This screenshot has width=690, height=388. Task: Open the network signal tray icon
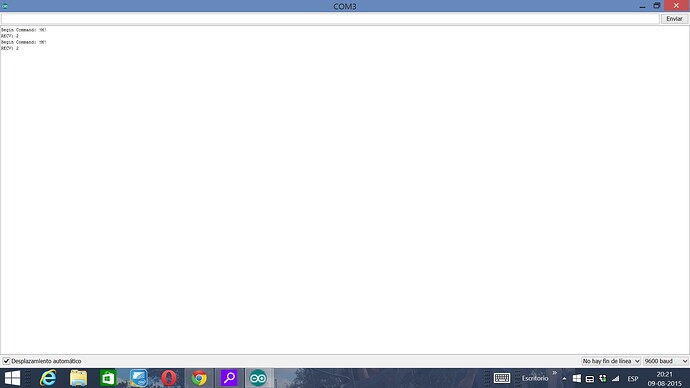point(616,379)
